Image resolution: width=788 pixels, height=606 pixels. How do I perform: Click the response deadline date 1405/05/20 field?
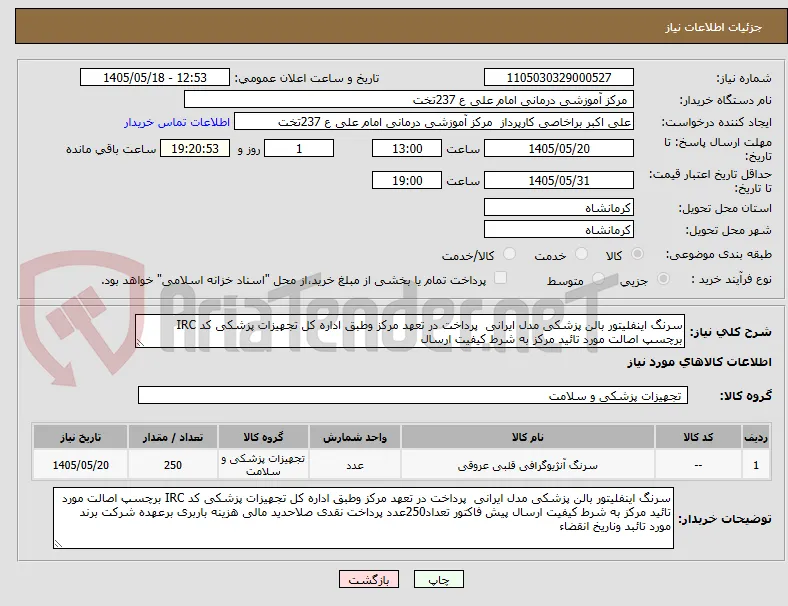point(558,149)
